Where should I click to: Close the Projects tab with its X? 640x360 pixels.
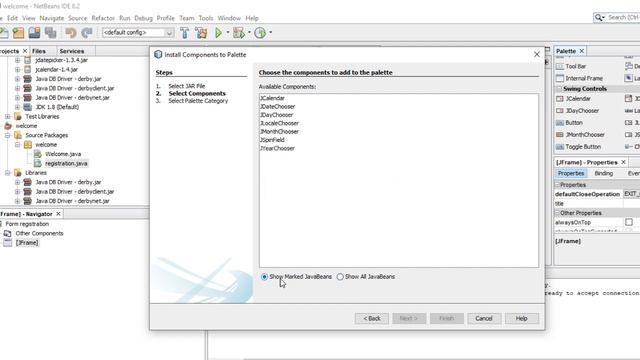tap(25, 51)
